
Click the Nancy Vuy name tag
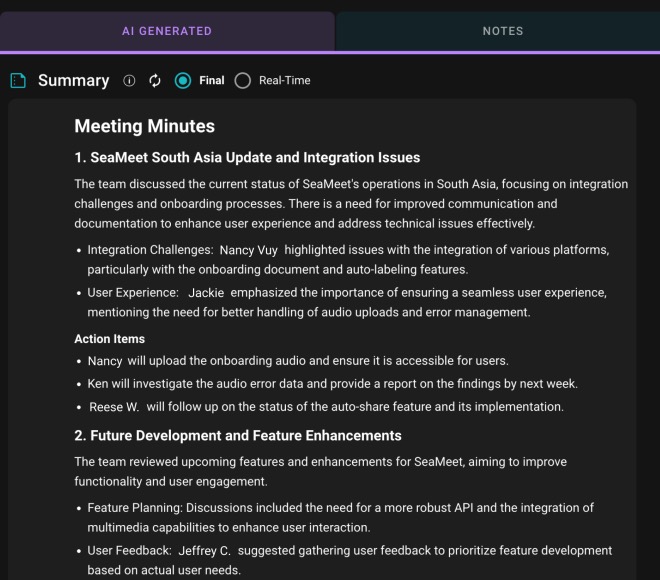point(254,249)
